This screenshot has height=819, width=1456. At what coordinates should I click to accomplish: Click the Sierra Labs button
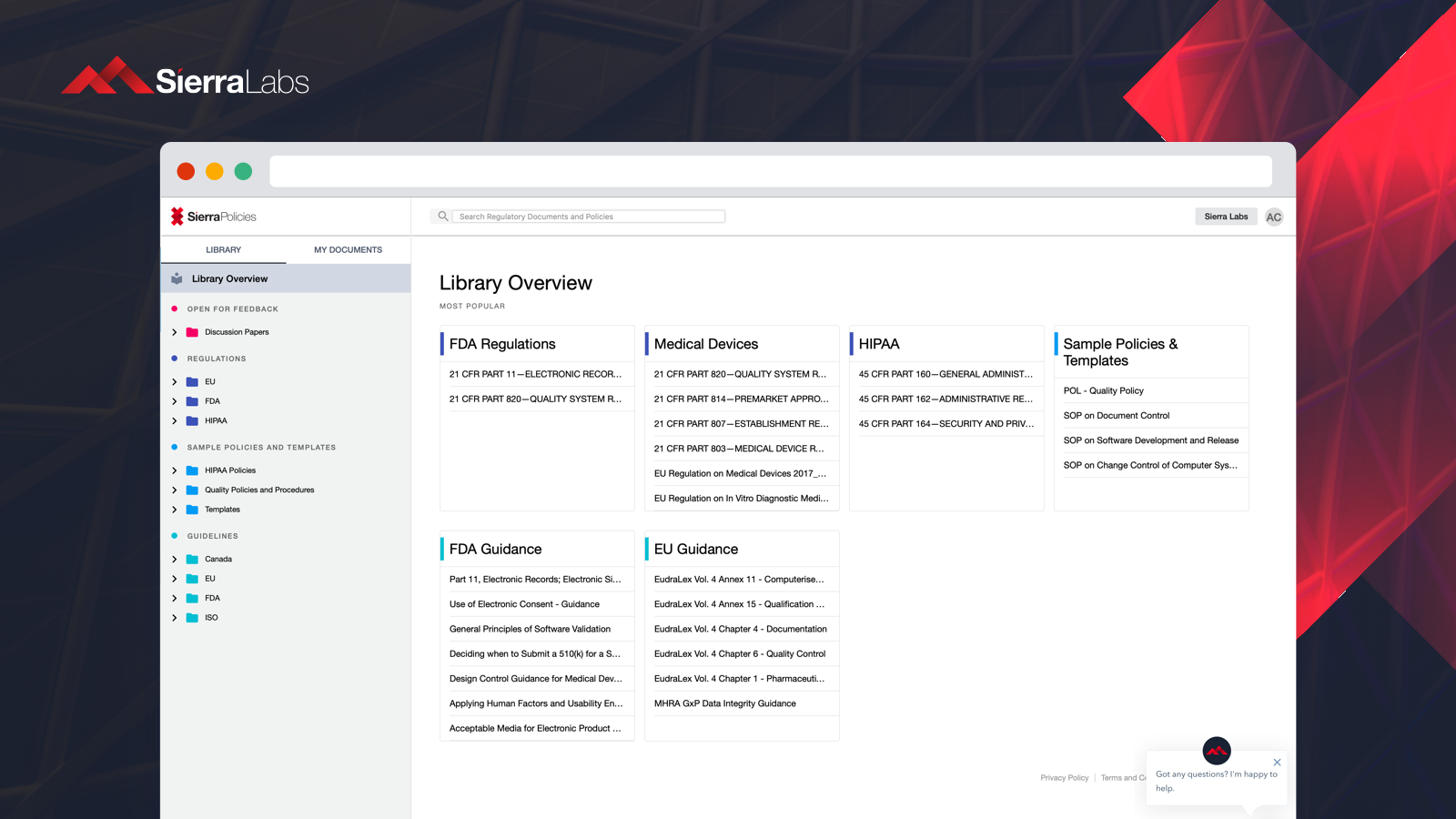click(1226, 217)
